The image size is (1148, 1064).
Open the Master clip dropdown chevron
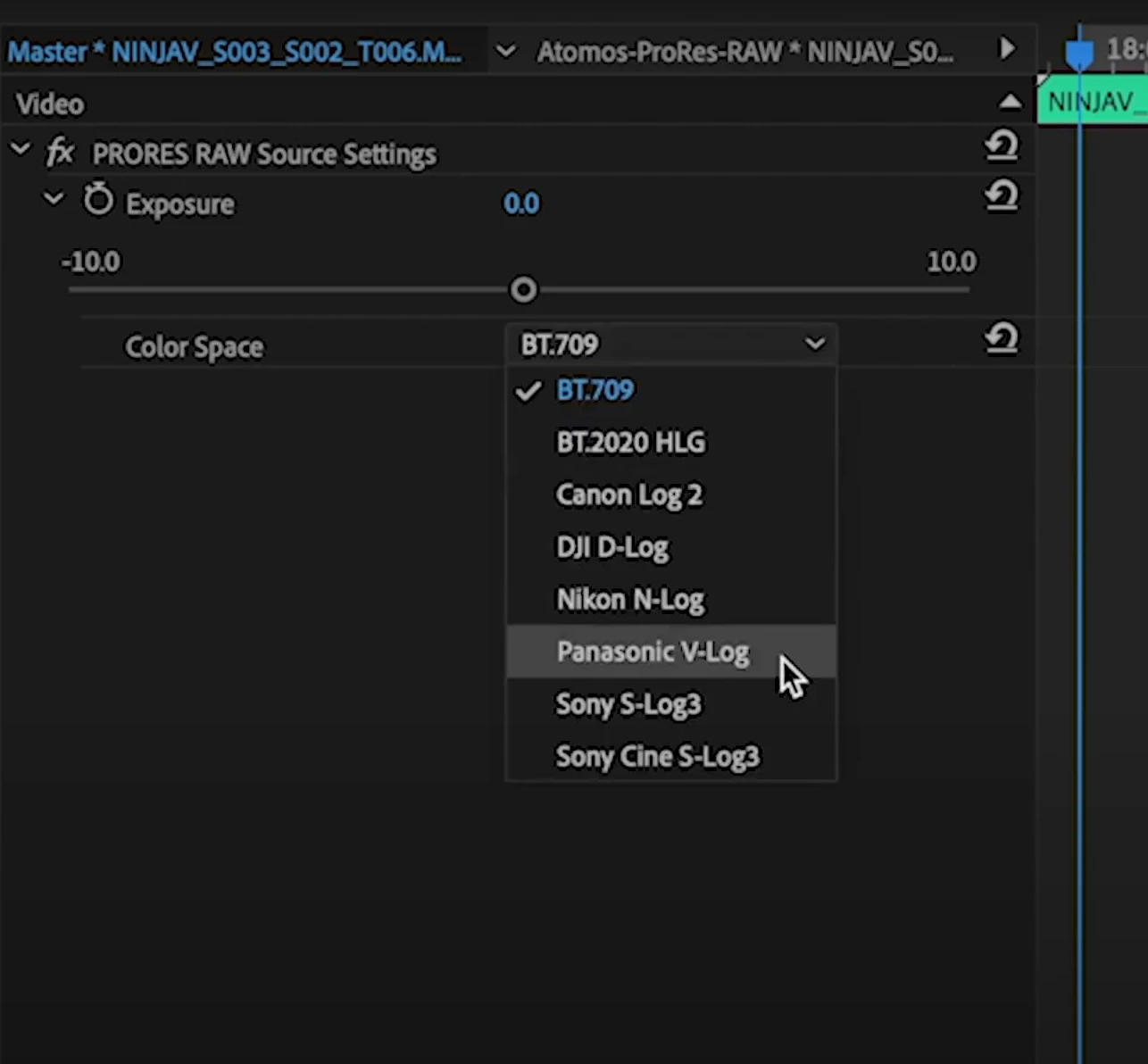(x=506, y=52)
